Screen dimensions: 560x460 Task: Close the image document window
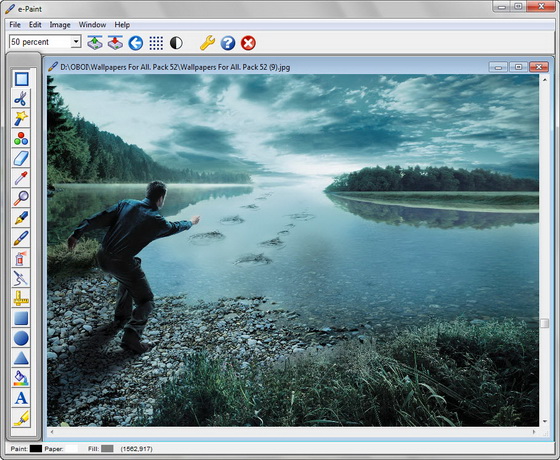pyautogui.click(x=539, y=67)
